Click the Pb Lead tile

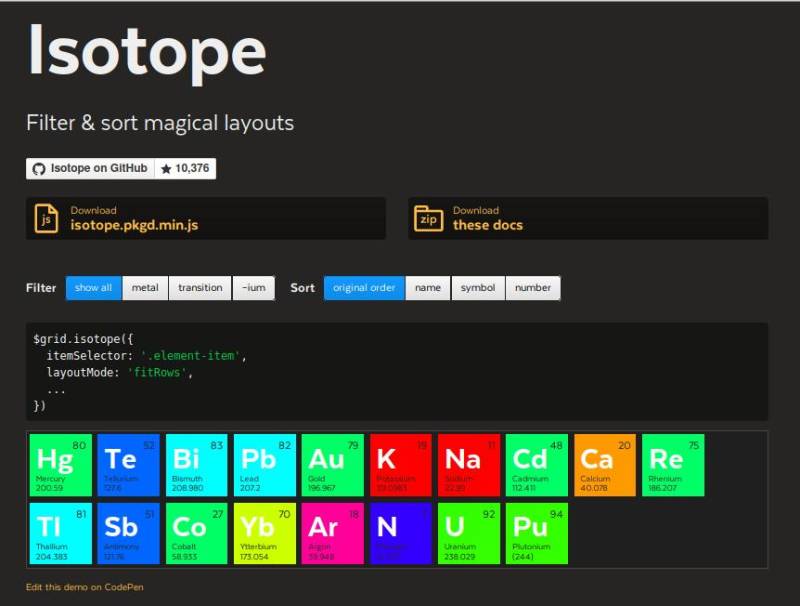click(x=265, y=465)
